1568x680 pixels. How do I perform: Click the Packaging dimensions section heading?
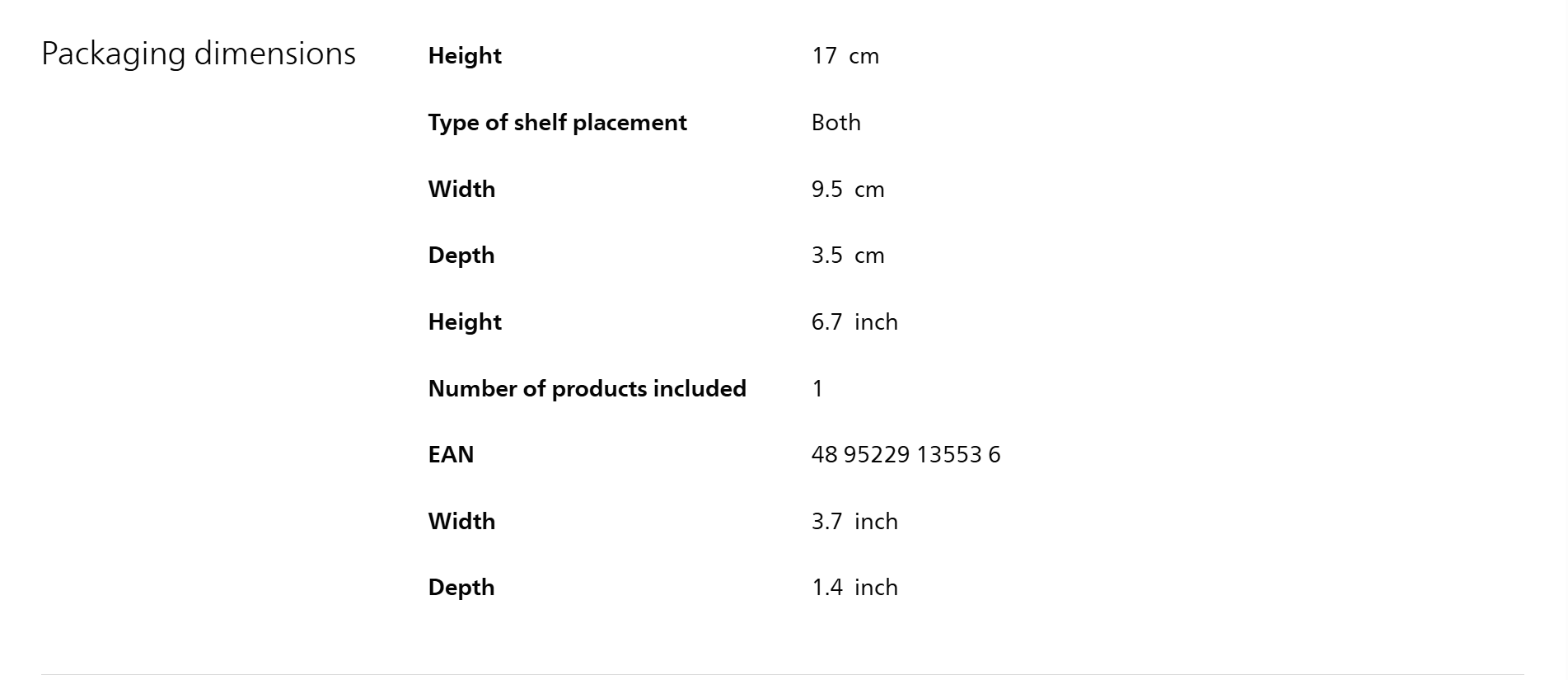[x=199, y=54]
